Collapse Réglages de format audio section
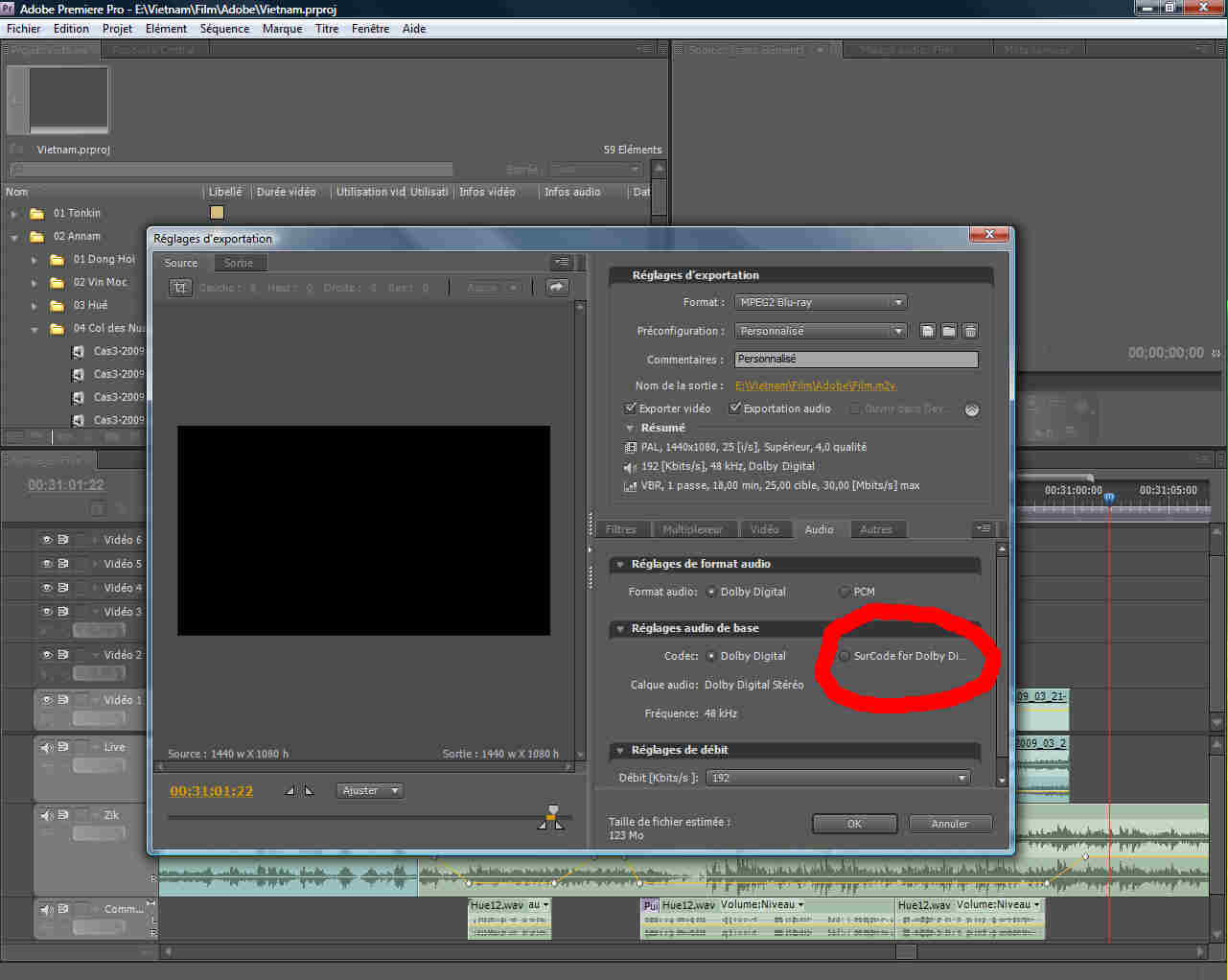This screenshot has width=1228, height=980. coord(620,564)
